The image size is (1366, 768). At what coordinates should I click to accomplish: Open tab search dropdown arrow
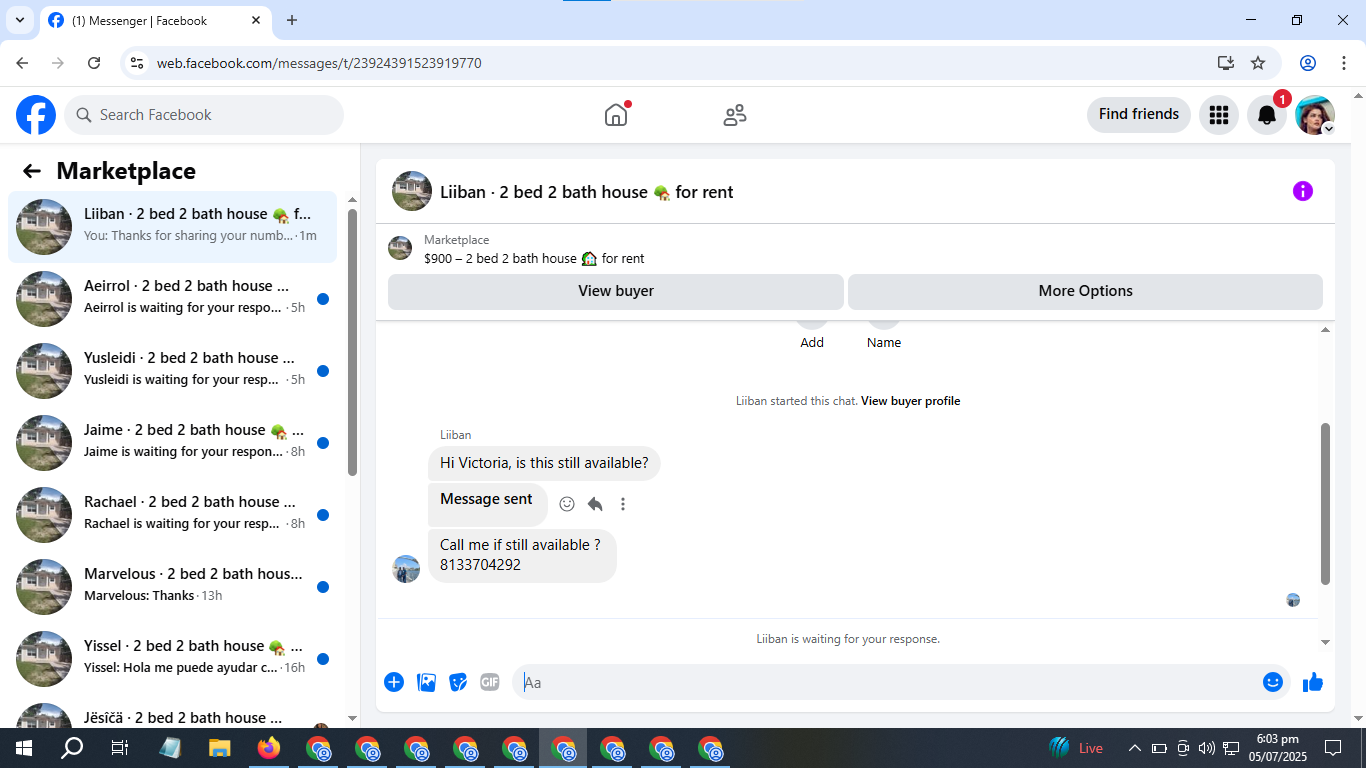(x=19, y=20)
